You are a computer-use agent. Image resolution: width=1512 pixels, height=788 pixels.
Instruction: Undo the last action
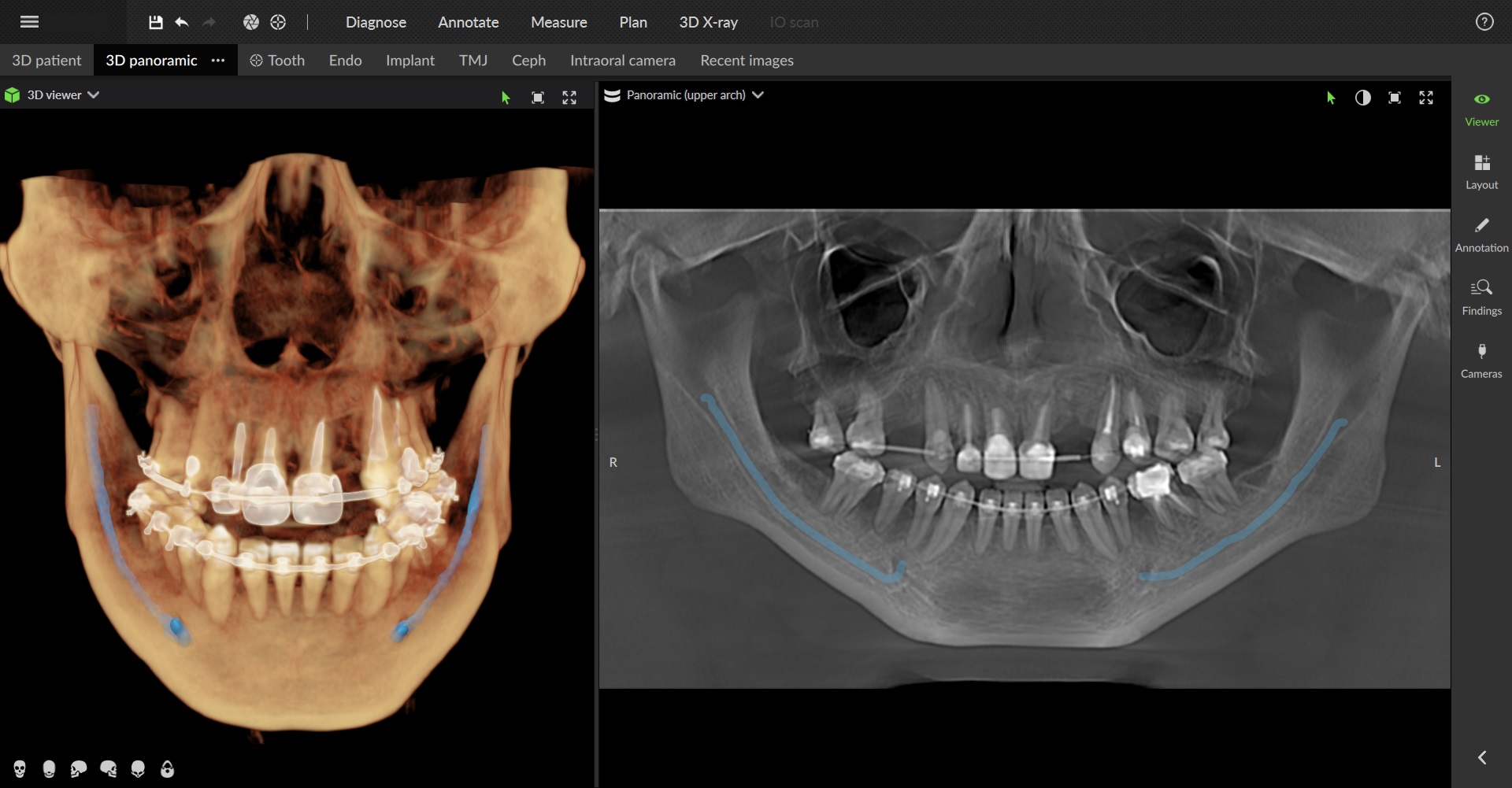coord(182,22)
